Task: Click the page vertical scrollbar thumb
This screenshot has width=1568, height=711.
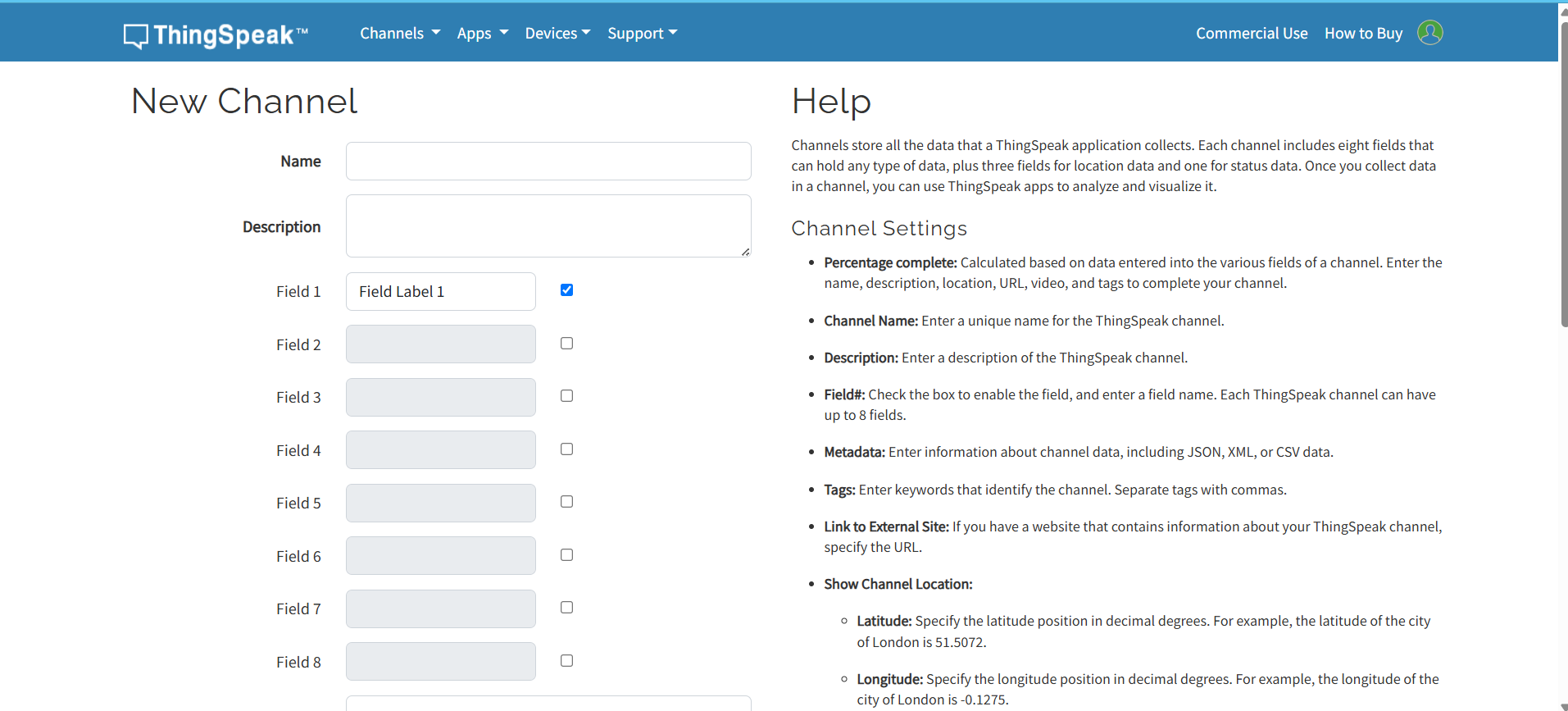Action: pos(1564,175)
